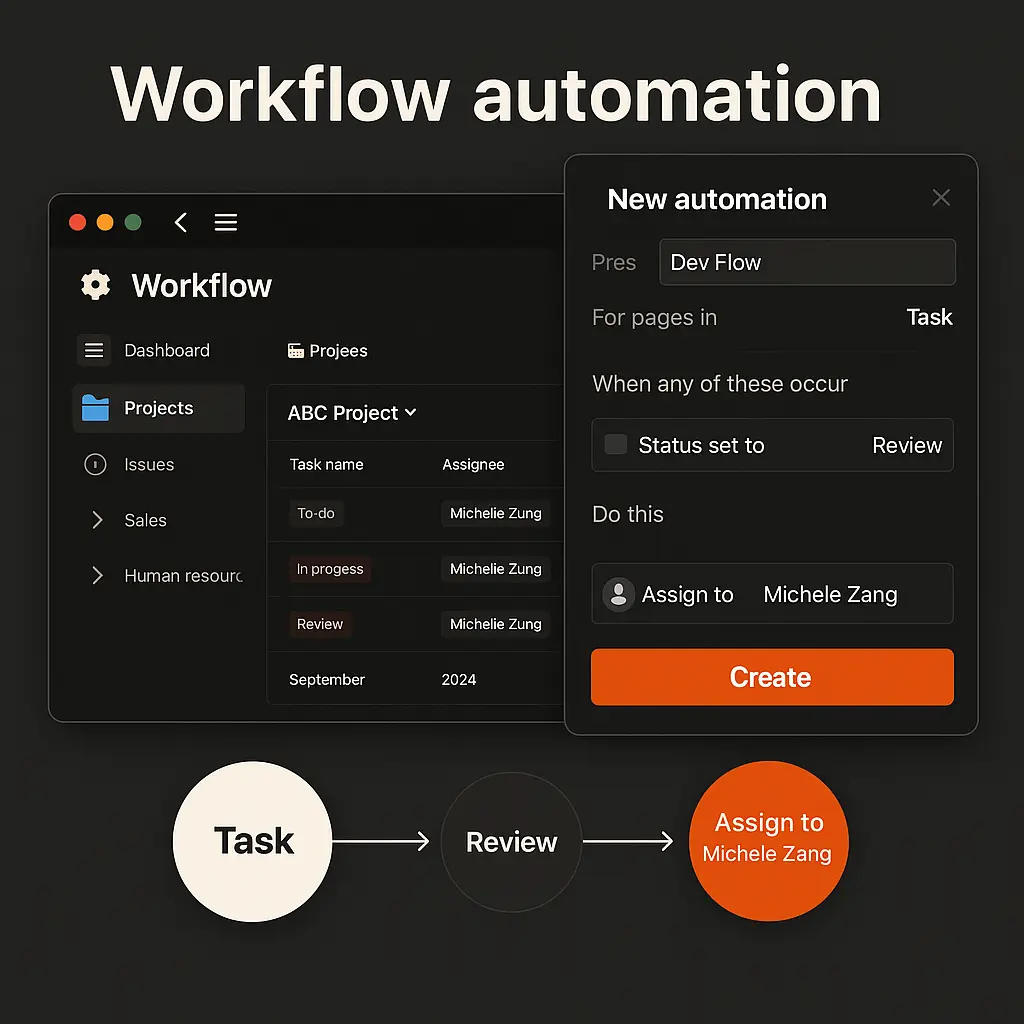This screenshot has width=1024, height=1024.
Task: Click the Review status tag in table
Action: pos(320,624)
